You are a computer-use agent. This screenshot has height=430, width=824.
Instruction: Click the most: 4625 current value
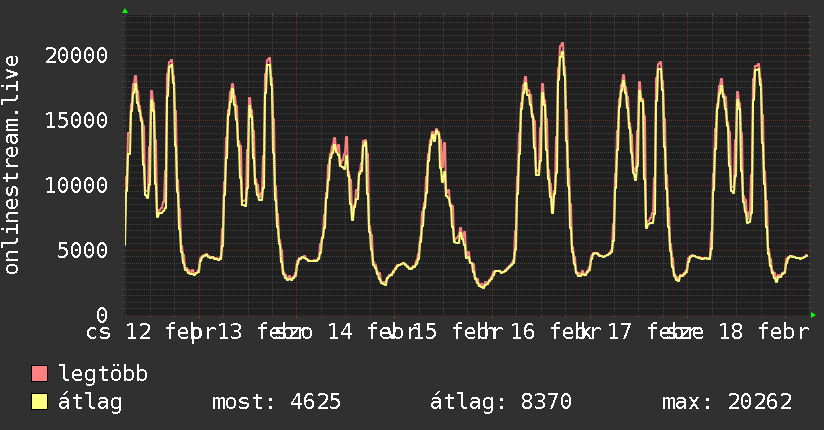click(276, 403)
